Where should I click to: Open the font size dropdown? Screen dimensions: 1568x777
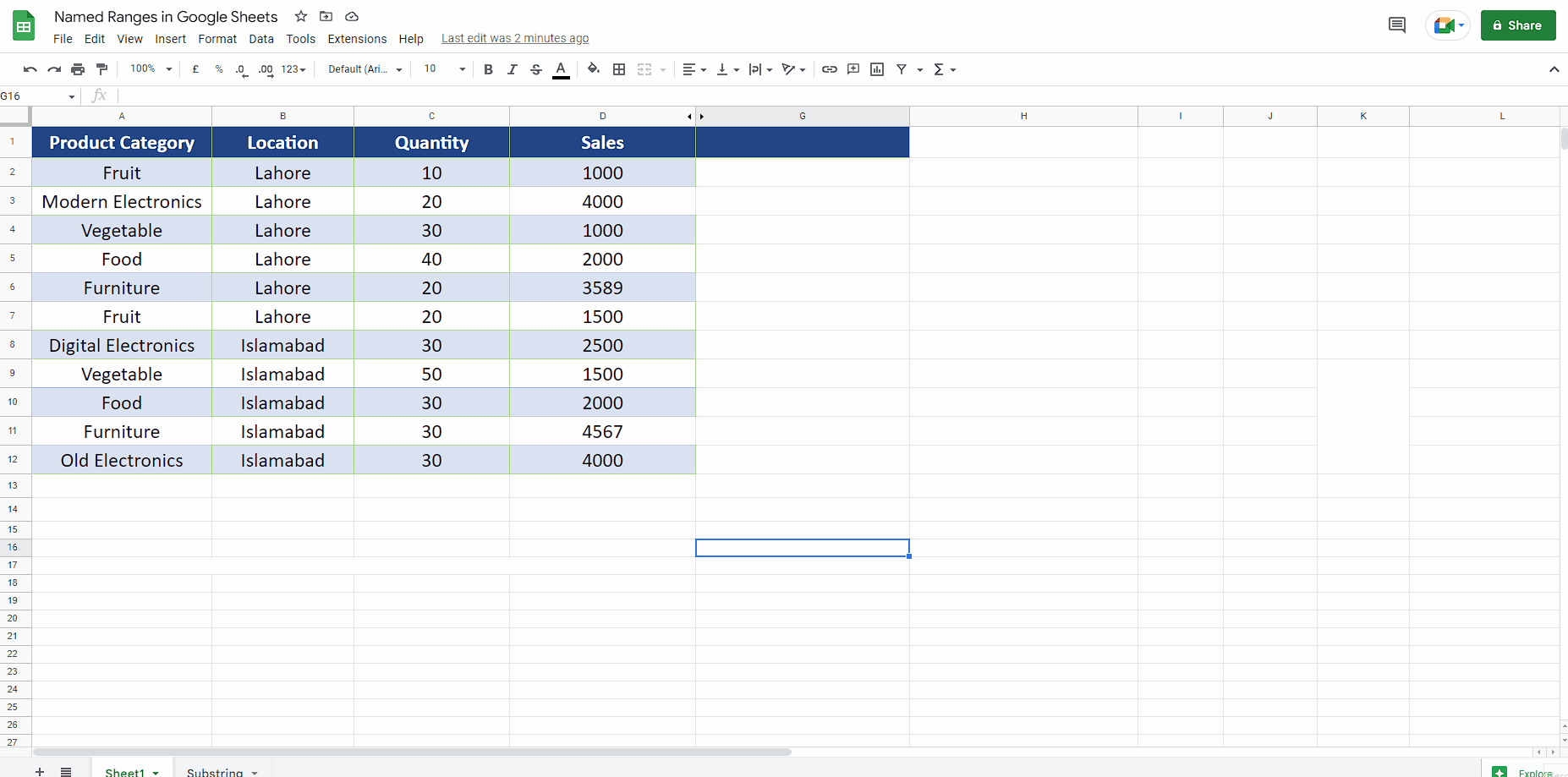(441, 69)
